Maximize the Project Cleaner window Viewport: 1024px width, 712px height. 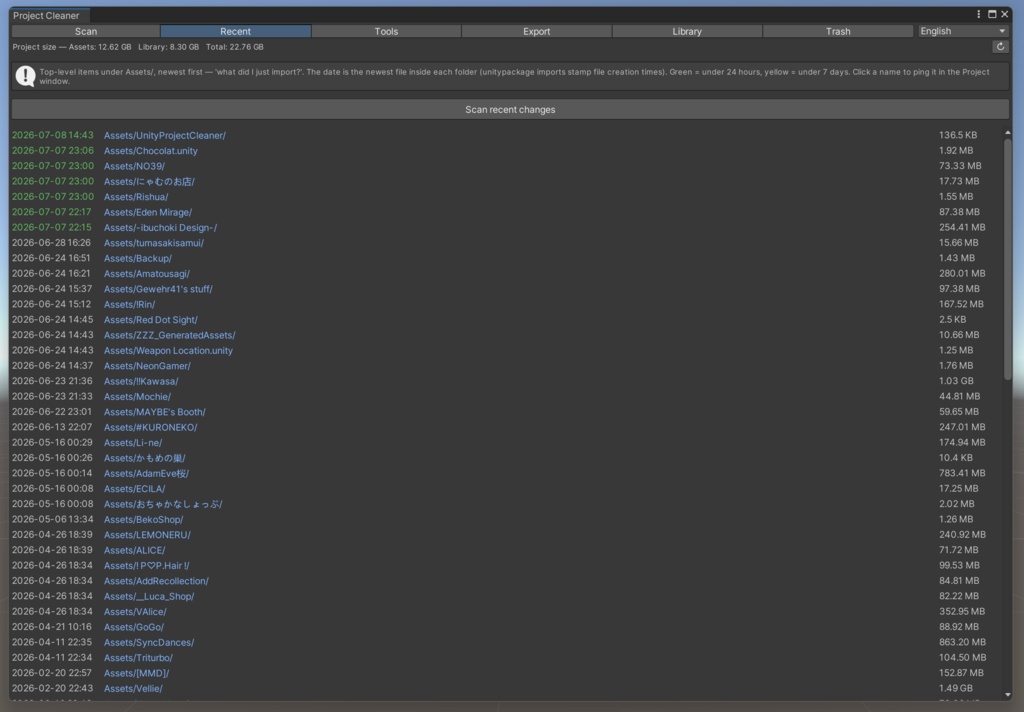click(x=992, y=14)
